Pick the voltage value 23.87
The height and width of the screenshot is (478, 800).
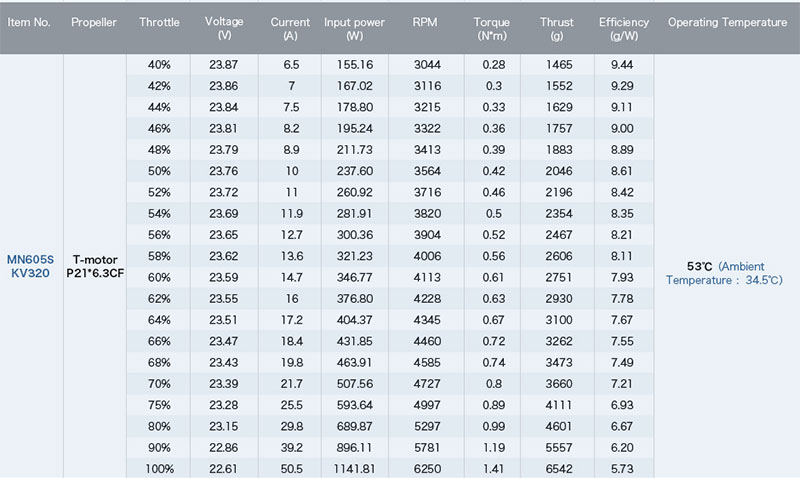pos(223,65)
